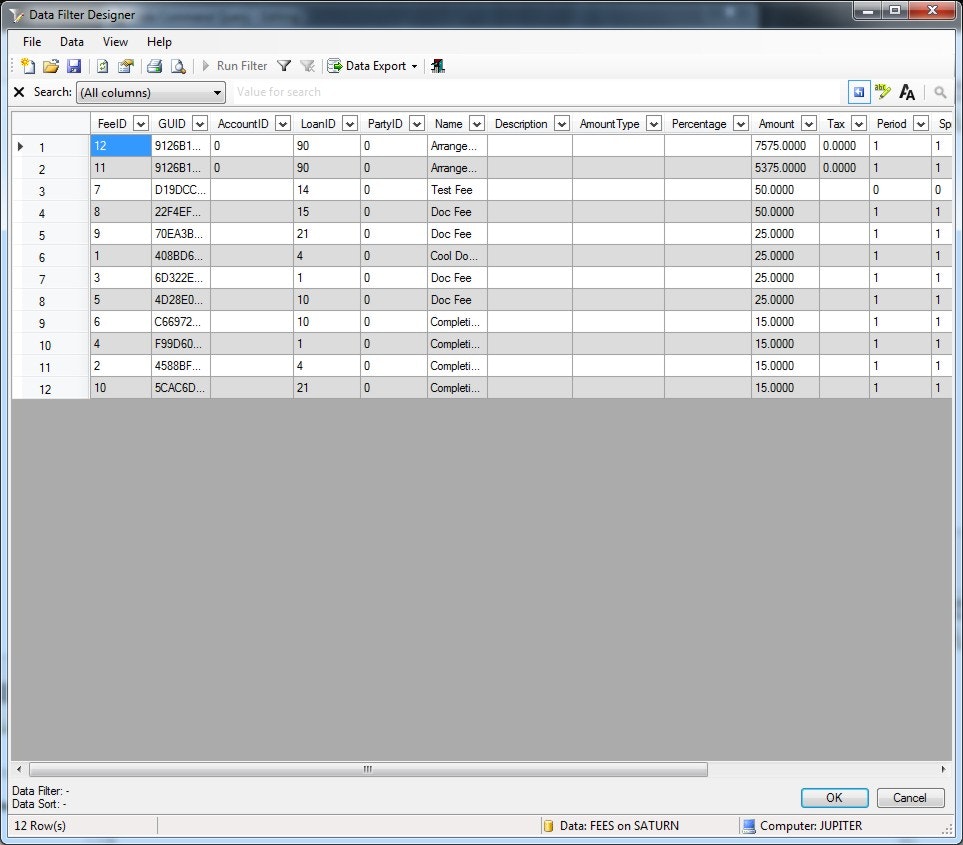963x845 pixels.
Task: Open the View menu
Action: pos(115,42)
